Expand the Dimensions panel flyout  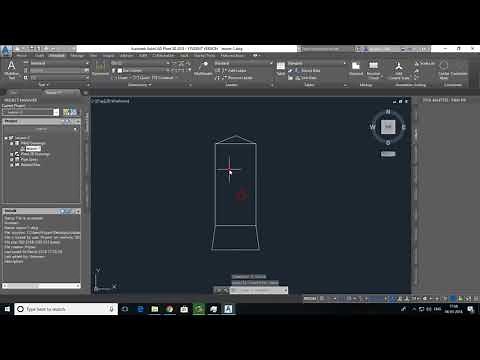(x=140, y=85)
